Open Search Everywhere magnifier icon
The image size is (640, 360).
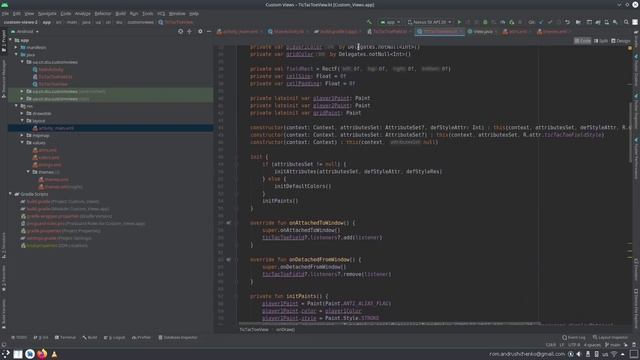click(626, 22)
